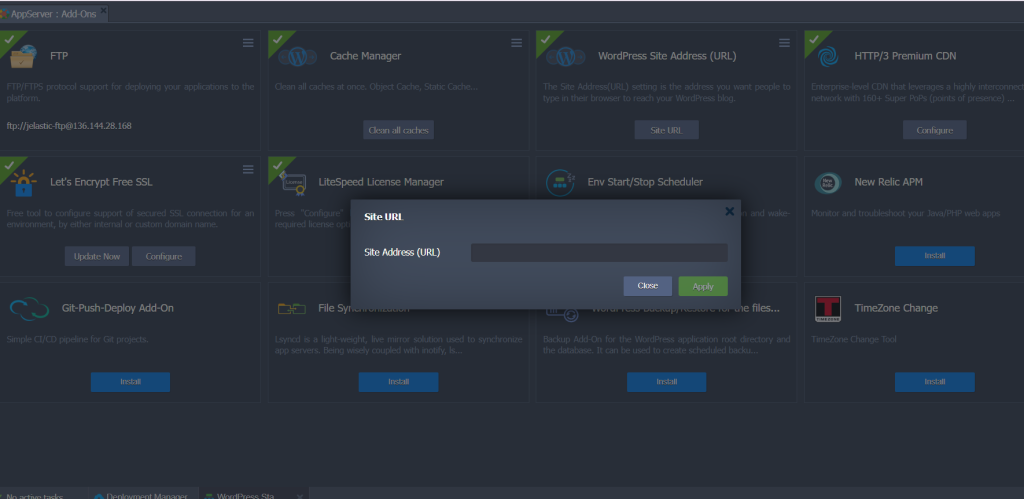Click the TimeZone Change logo icon
The width and height of the screenshot is (1024, 499).
point(828,309)
